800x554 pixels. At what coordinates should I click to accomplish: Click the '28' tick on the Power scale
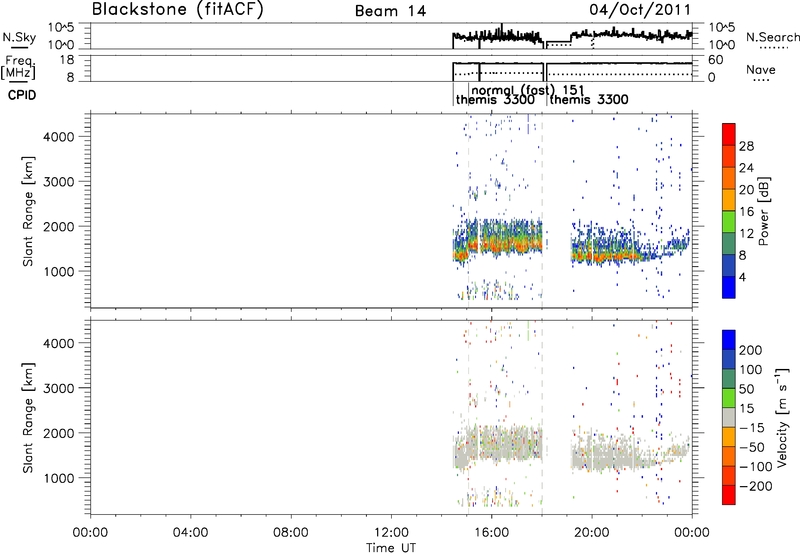[746, 146]
